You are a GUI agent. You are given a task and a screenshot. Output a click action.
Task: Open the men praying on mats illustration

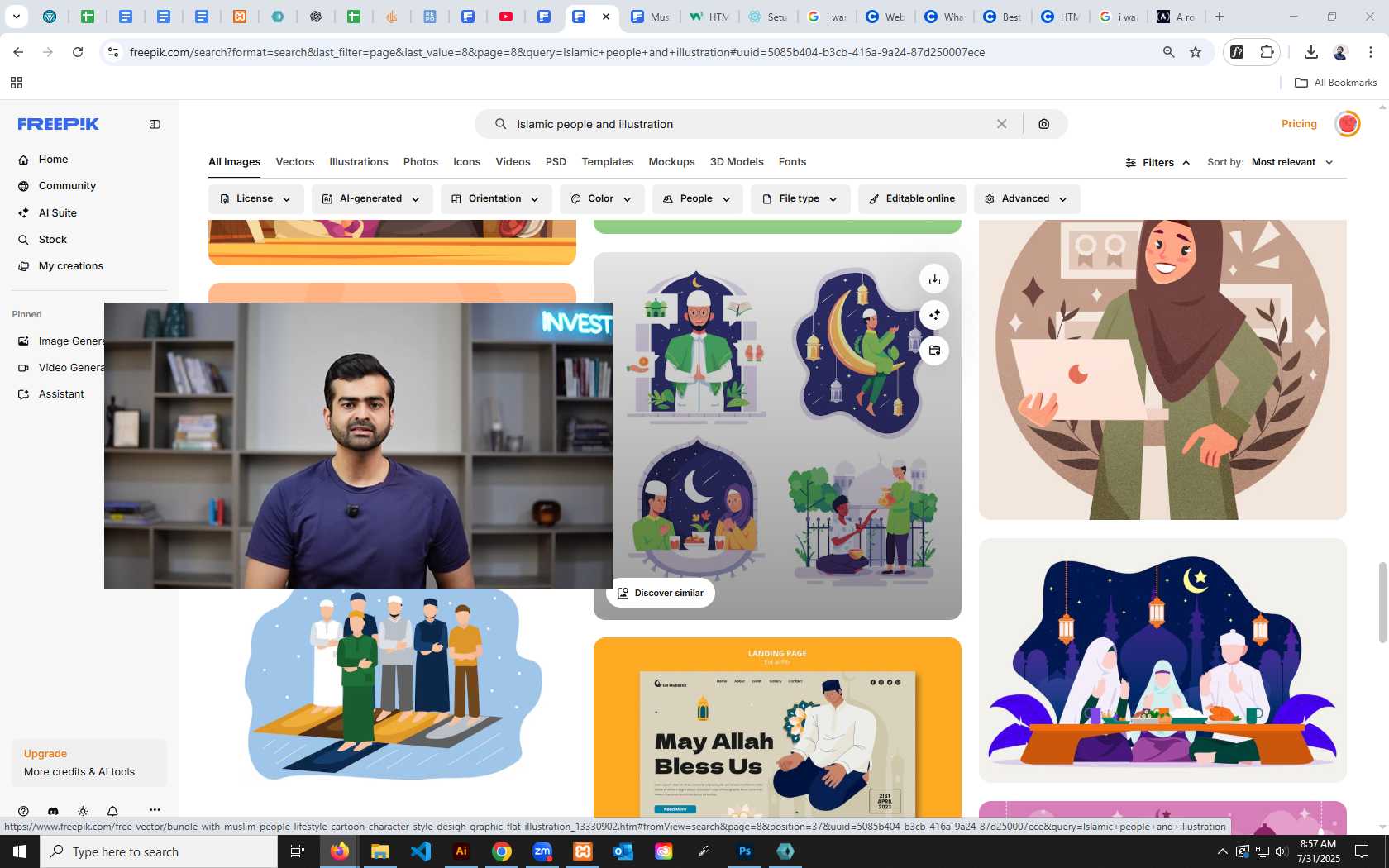click(392, 684)
